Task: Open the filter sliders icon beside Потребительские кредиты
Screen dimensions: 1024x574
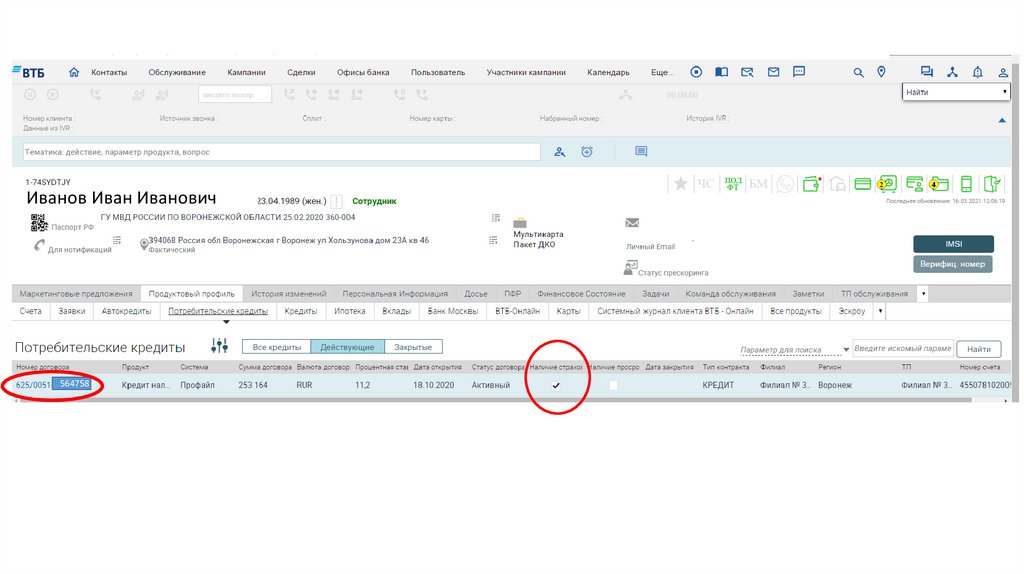Action: (219, 345)
